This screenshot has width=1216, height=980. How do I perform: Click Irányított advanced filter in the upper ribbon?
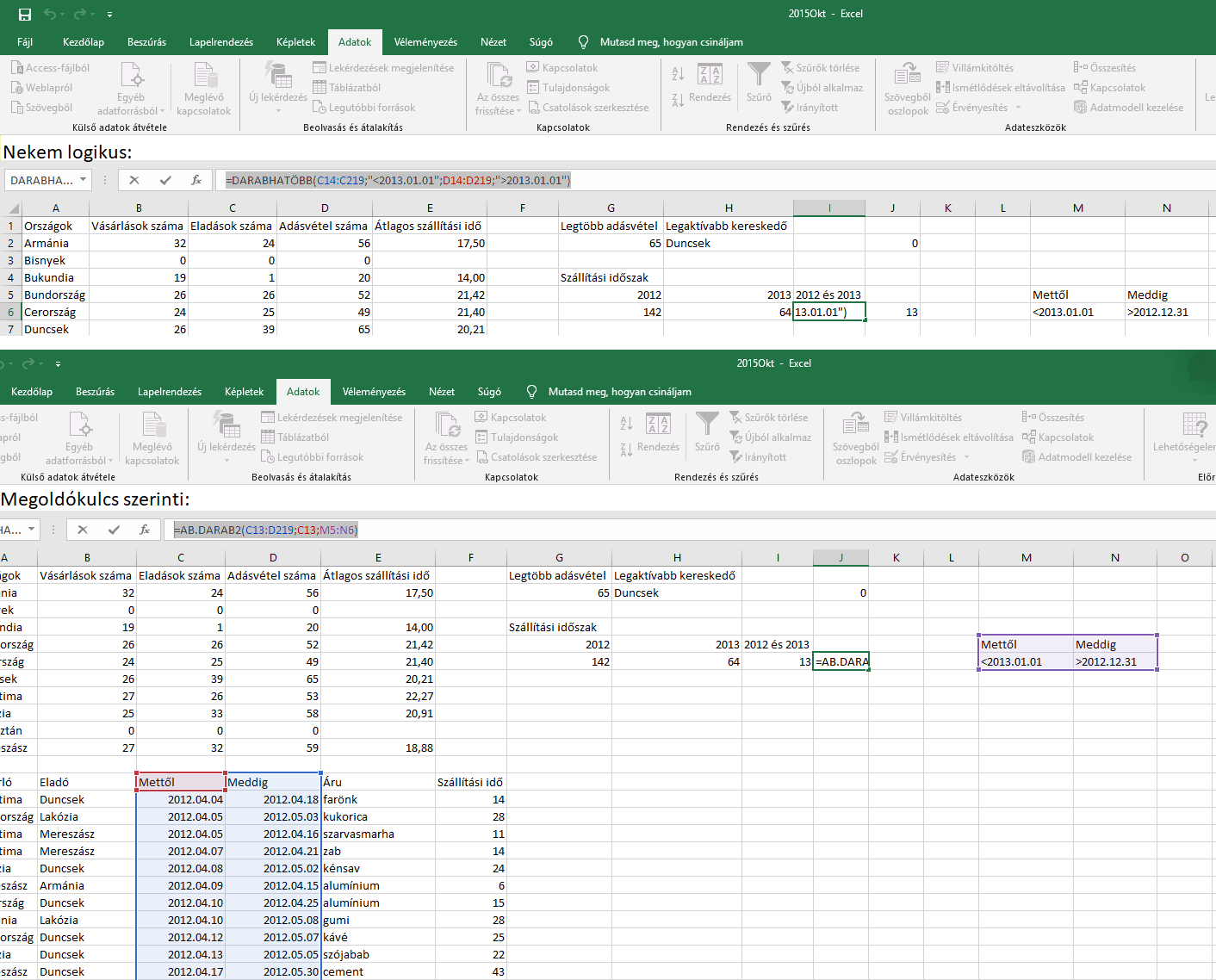[x=810, y=108]
